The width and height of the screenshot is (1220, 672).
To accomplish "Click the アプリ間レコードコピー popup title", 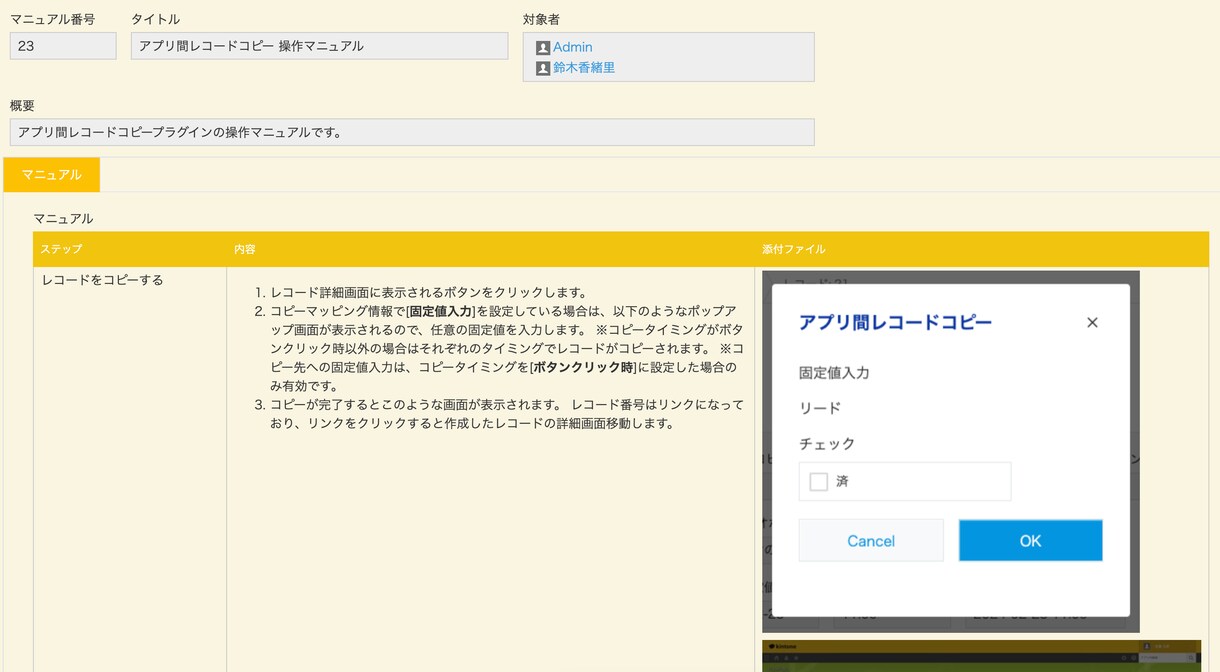I will (x=895, y=322).
